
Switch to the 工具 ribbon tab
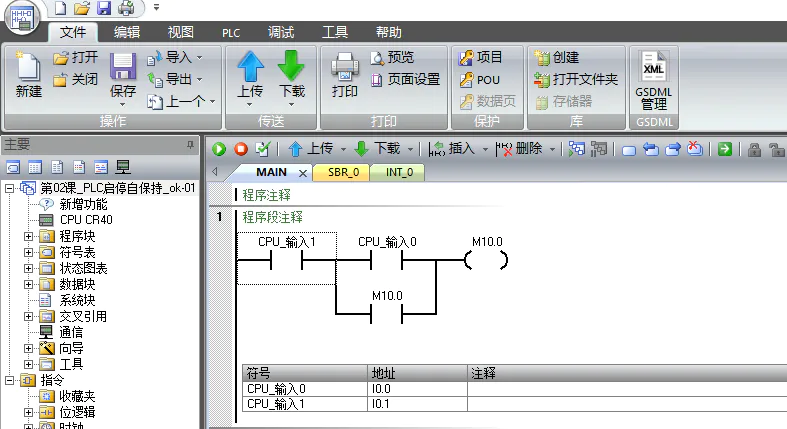[x=335, y=32]
